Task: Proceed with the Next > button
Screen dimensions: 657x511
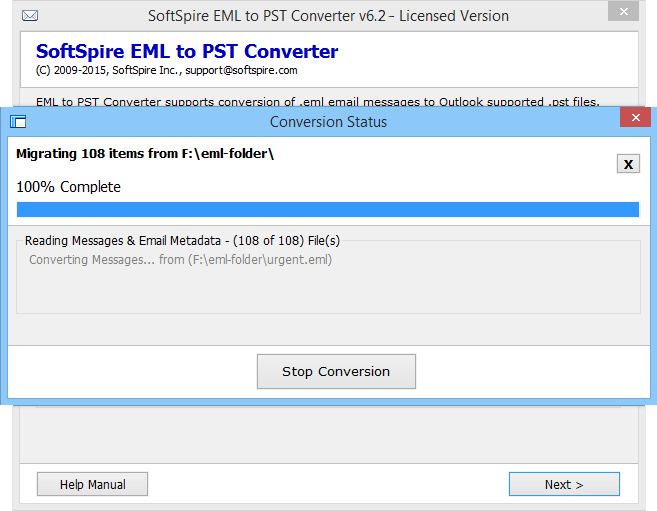Action: click(564, 484)
